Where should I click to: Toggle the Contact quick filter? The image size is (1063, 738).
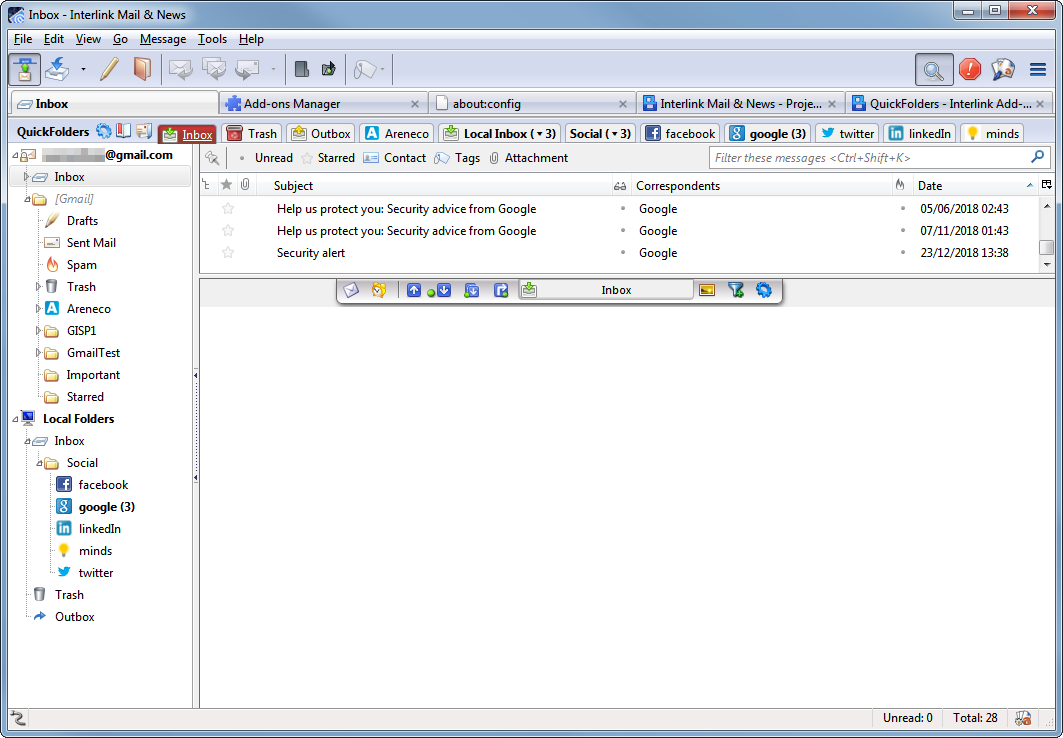pyautogui.click(x=394, y=158)
